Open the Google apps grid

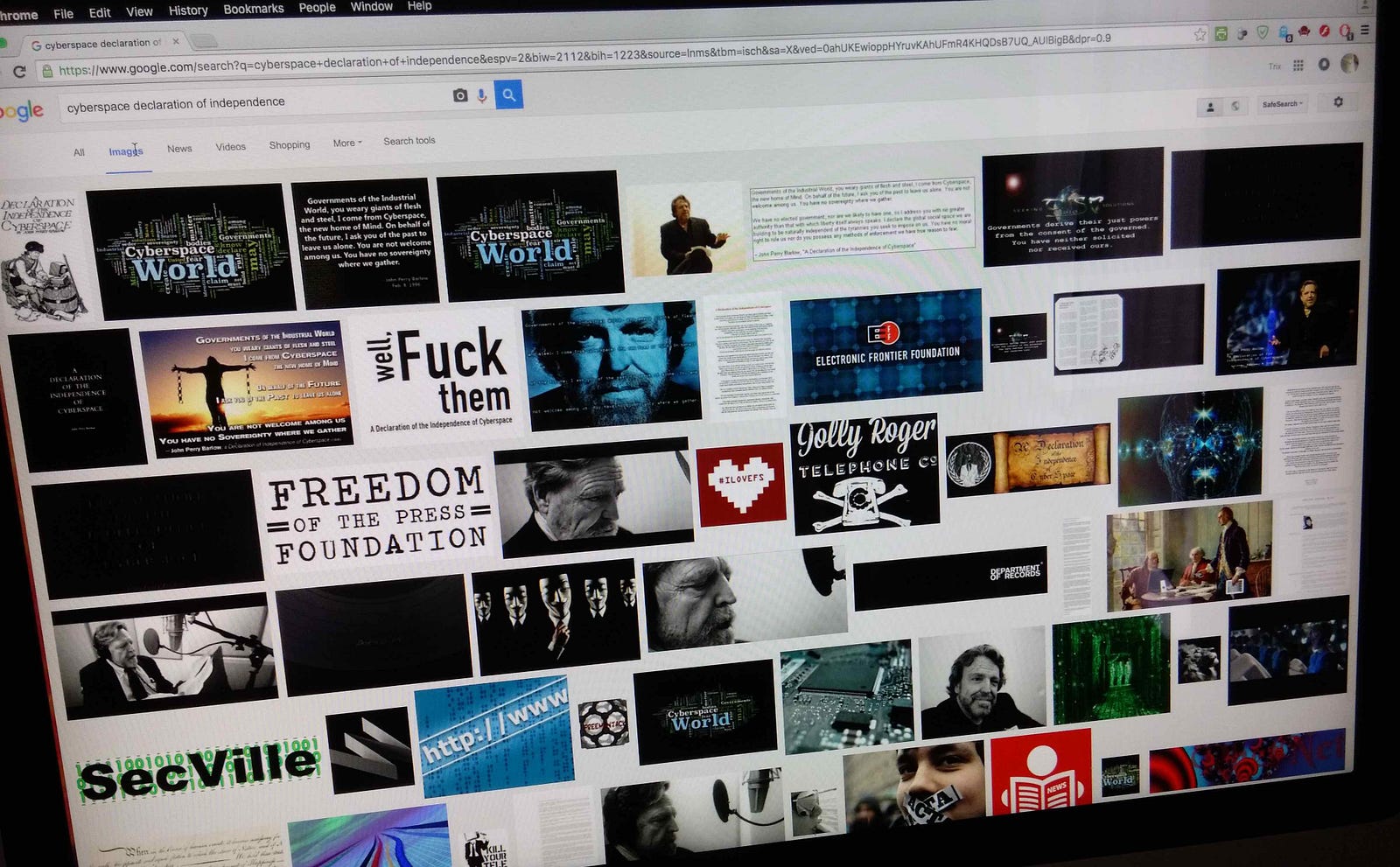1298,66
